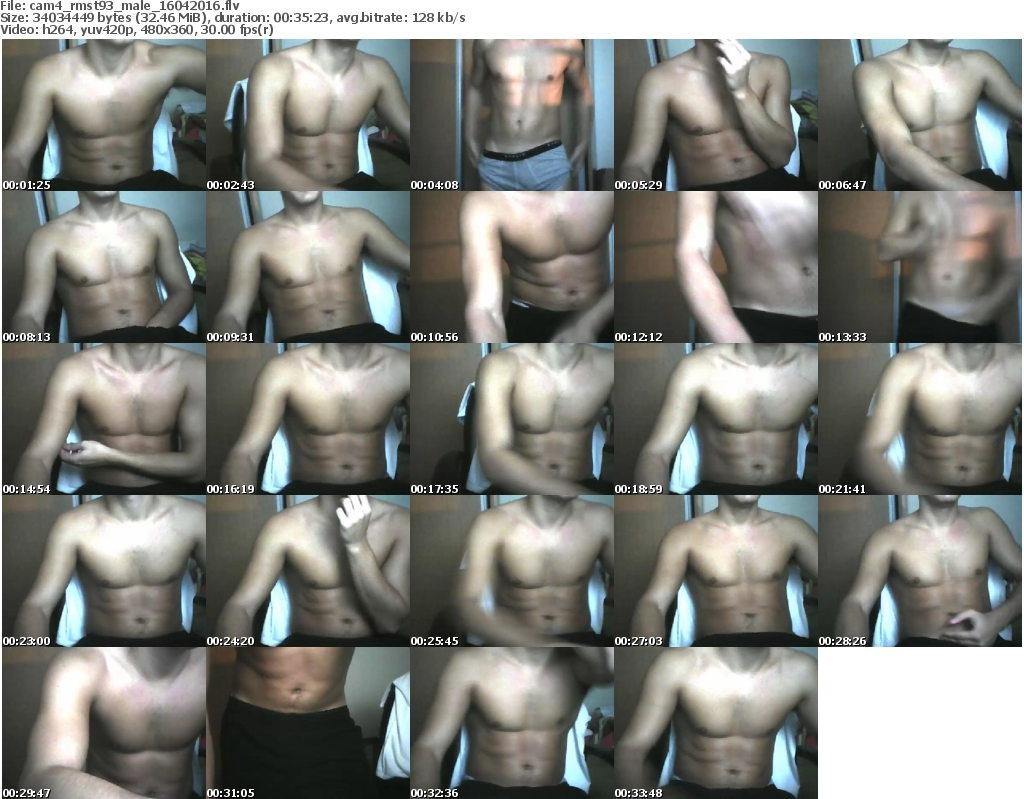Open the frame at 00:10:56
This screenshot has height=799, width=1024.
512,267
